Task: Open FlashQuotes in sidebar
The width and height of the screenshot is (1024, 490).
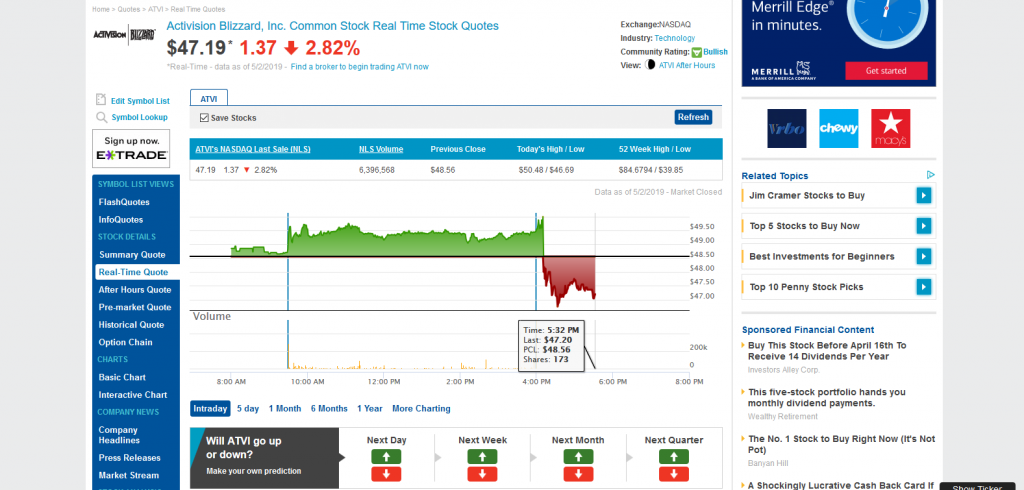Action: pyautogui.click(x=124, y=202)
